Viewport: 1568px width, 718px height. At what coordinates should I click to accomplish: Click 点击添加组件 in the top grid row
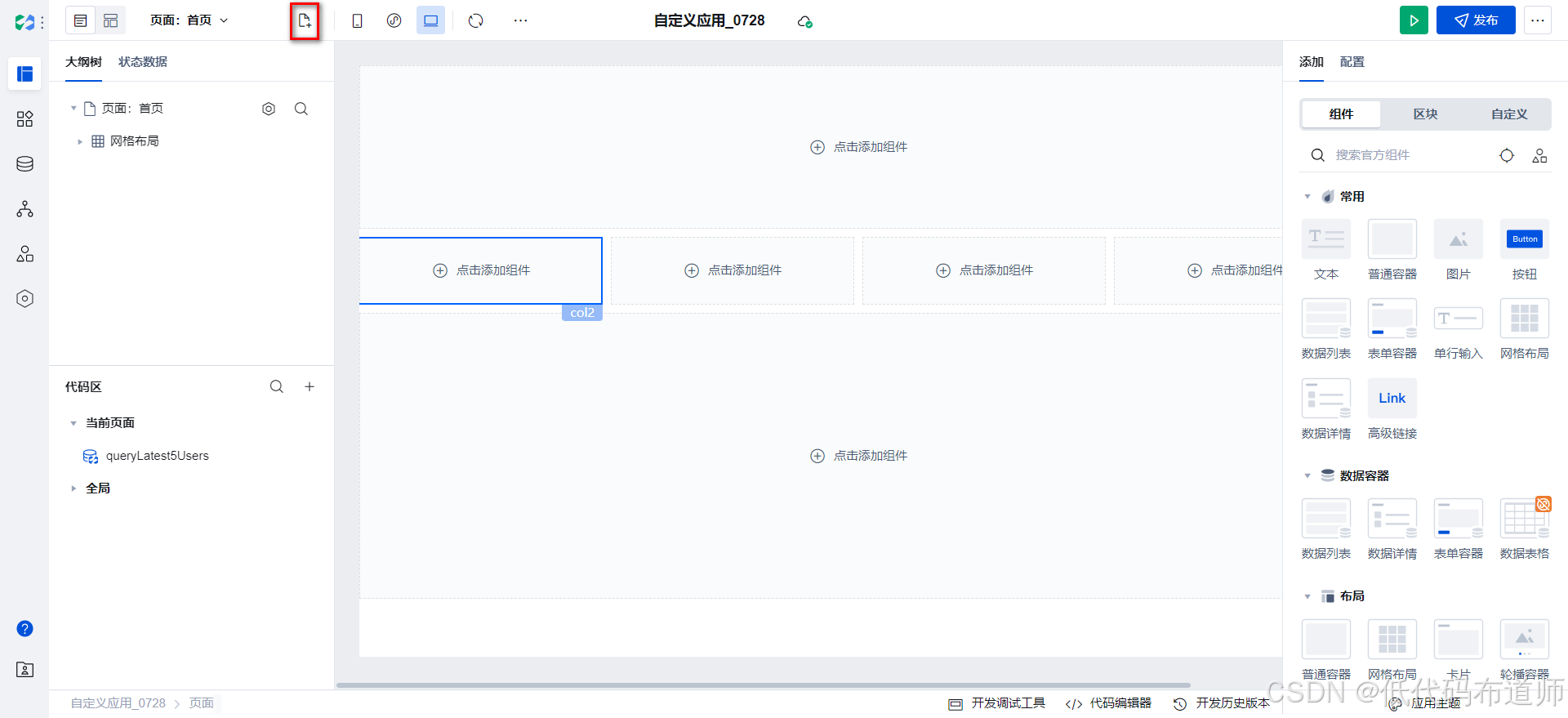point(859,147)
